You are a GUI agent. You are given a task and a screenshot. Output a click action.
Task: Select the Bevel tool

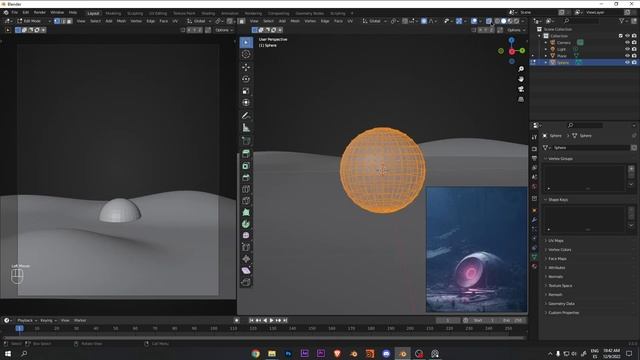(246, 178)
